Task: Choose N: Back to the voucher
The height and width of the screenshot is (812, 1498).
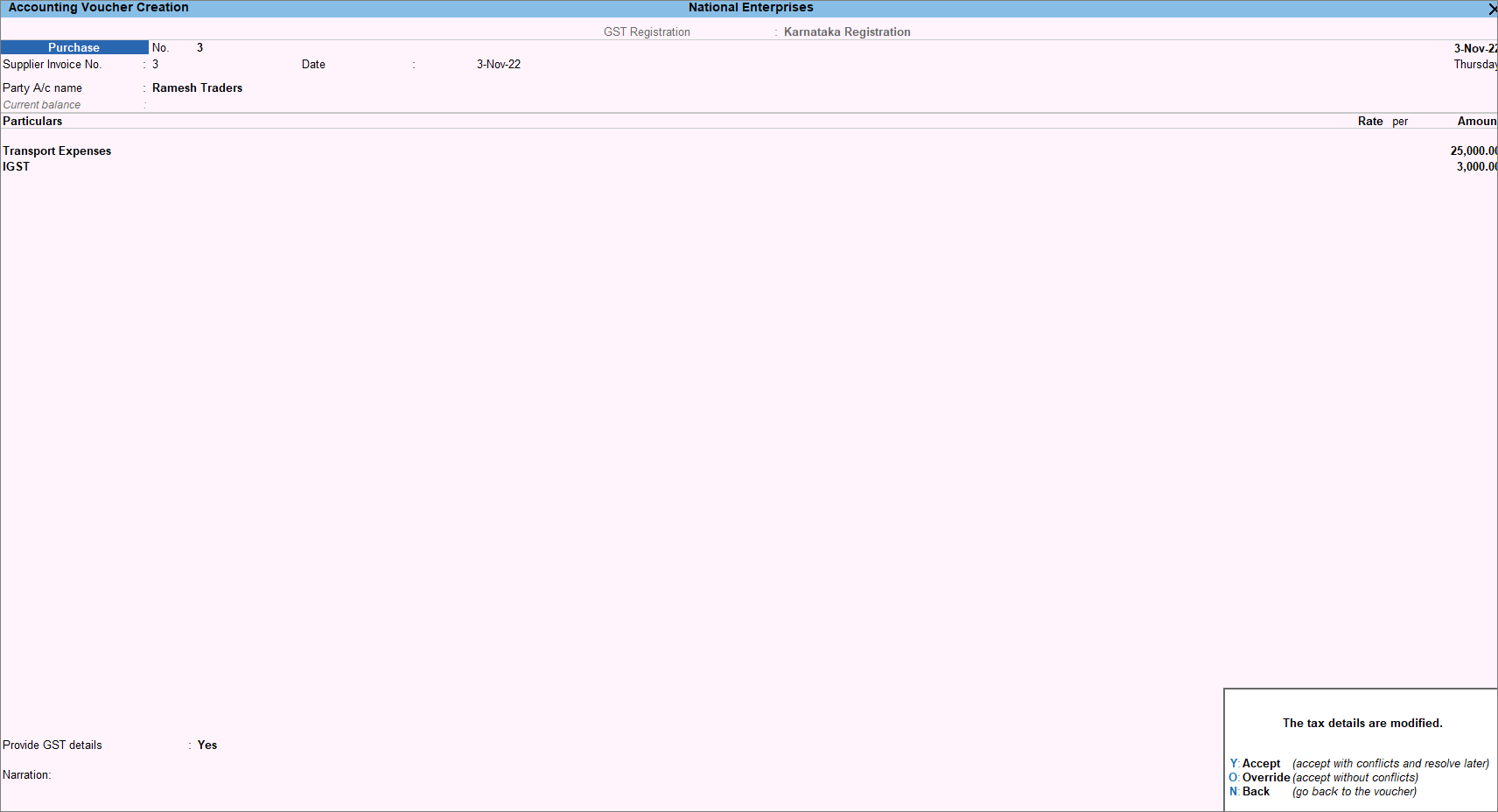Action: (1322, 791)
